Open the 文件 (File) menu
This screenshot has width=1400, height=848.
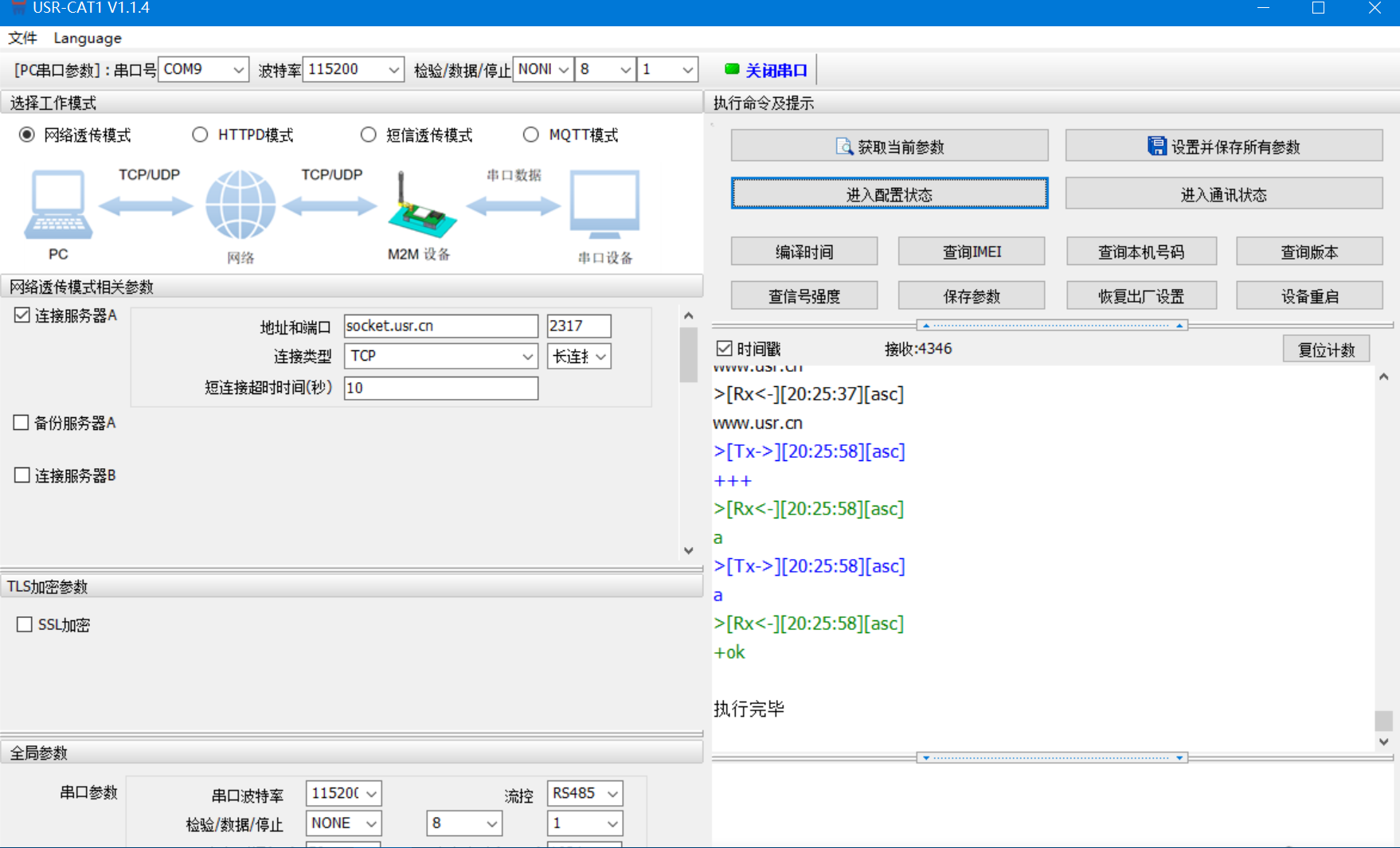coord(22,38)
